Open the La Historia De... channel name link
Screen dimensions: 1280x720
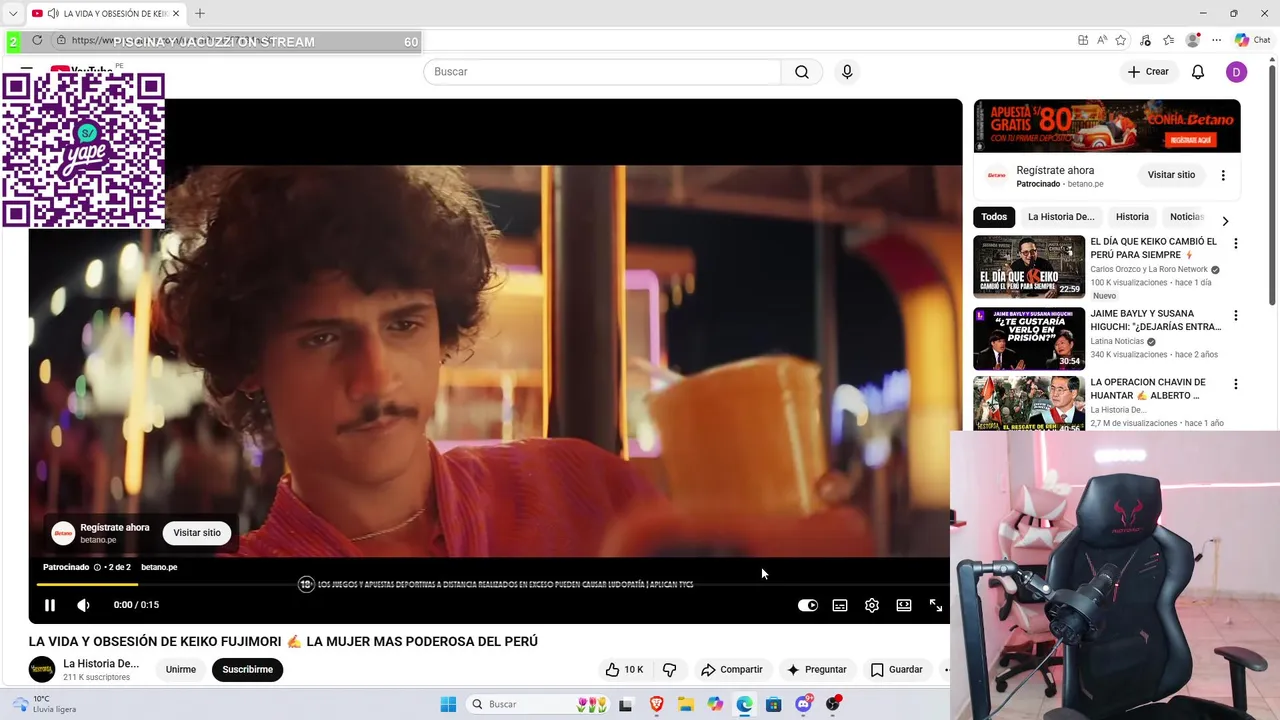pyautogui.click(x=101, y=663)
